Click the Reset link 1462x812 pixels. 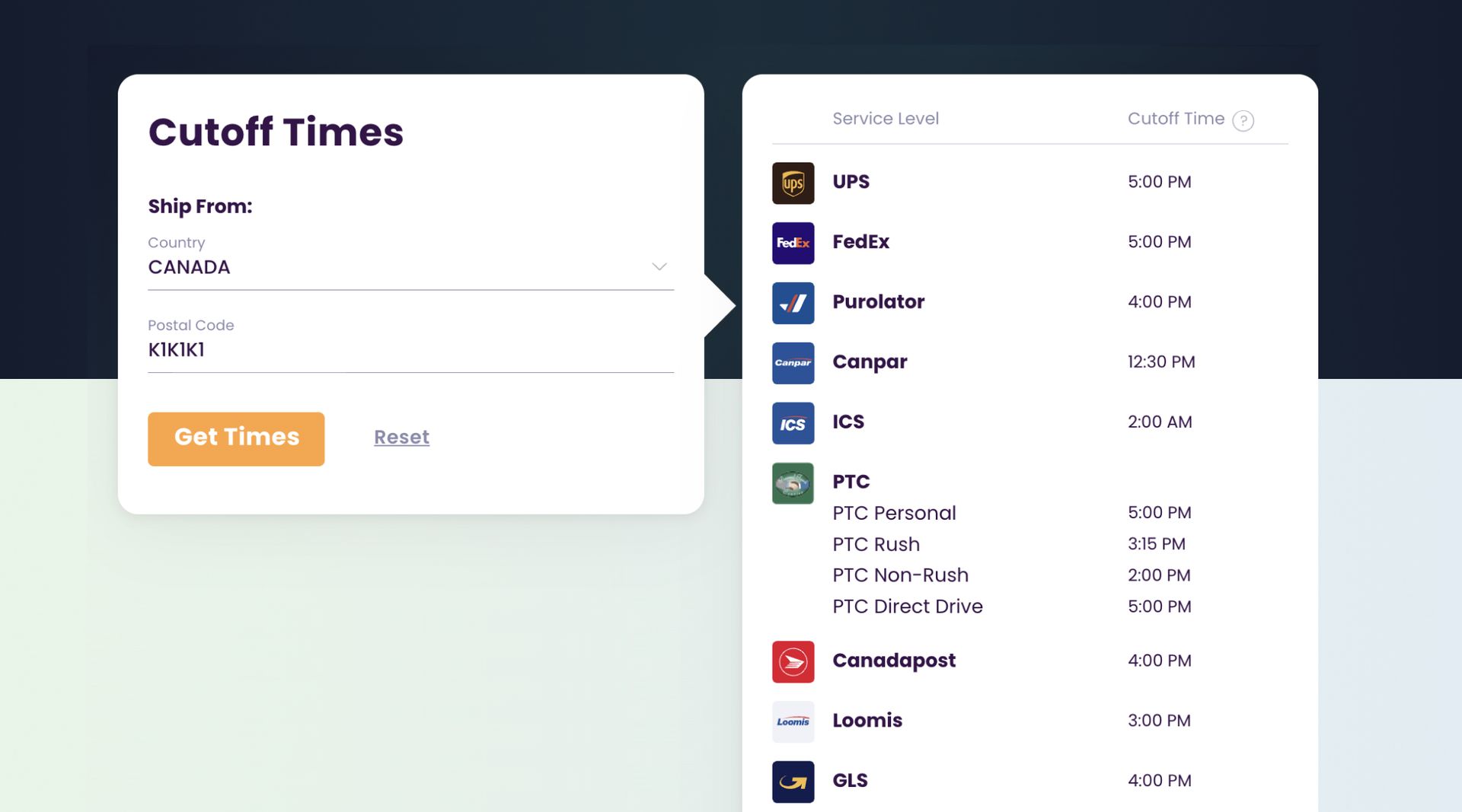(x=401, y=438)
